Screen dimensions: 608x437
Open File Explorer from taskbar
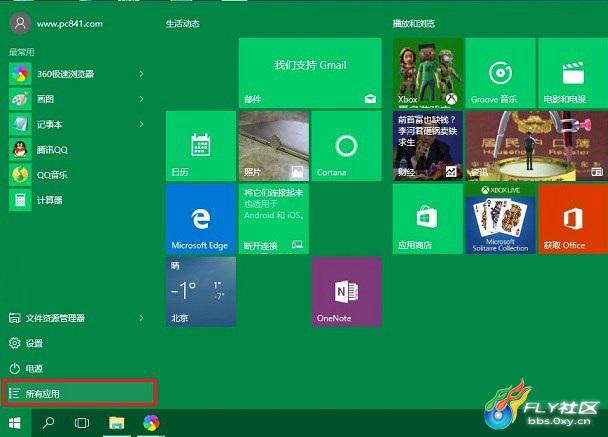(x=116, y=423)
